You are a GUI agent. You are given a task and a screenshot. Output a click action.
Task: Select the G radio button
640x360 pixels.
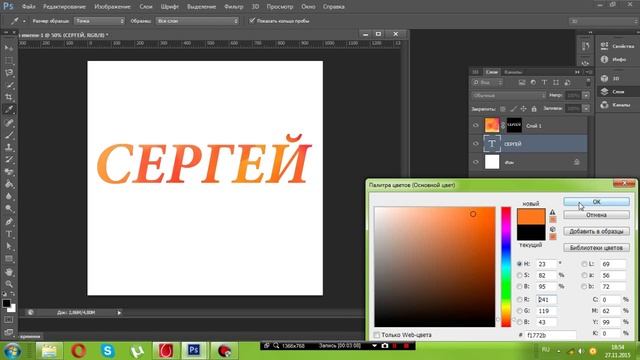coord(520,311)
